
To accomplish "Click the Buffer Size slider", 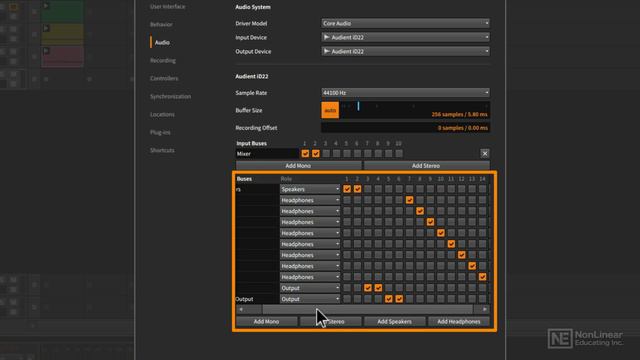I will [414, 110].
